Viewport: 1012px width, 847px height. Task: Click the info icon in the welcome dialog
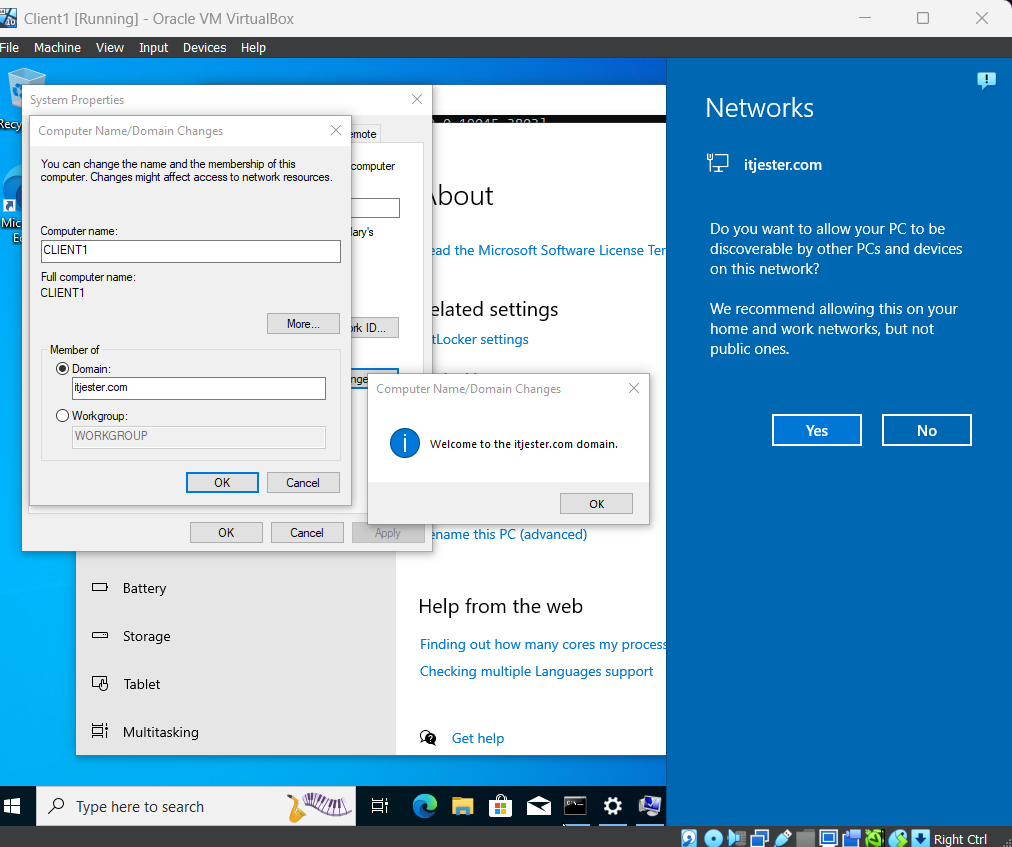tap(405, 444)
